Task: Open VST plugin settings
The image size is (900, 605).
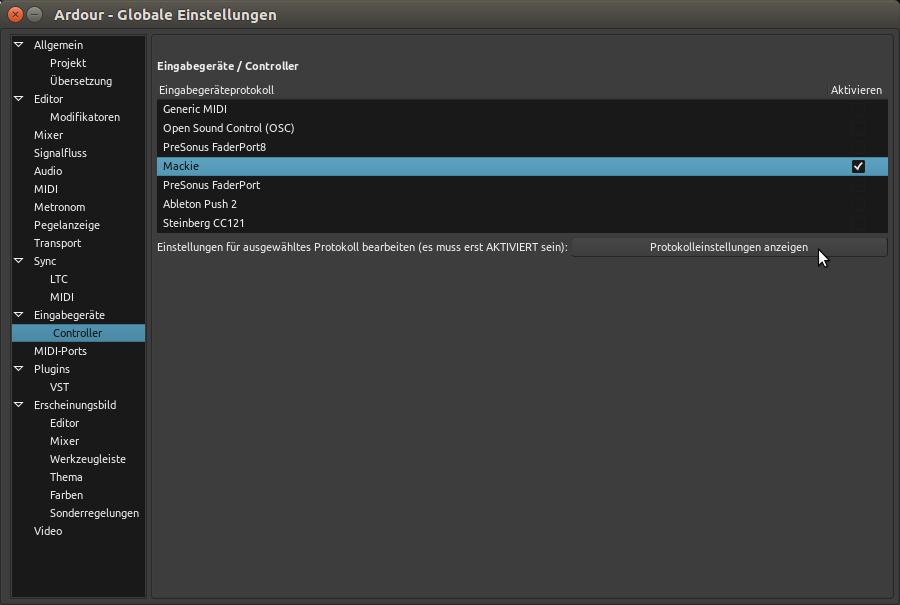Action: tap(59, 387)
